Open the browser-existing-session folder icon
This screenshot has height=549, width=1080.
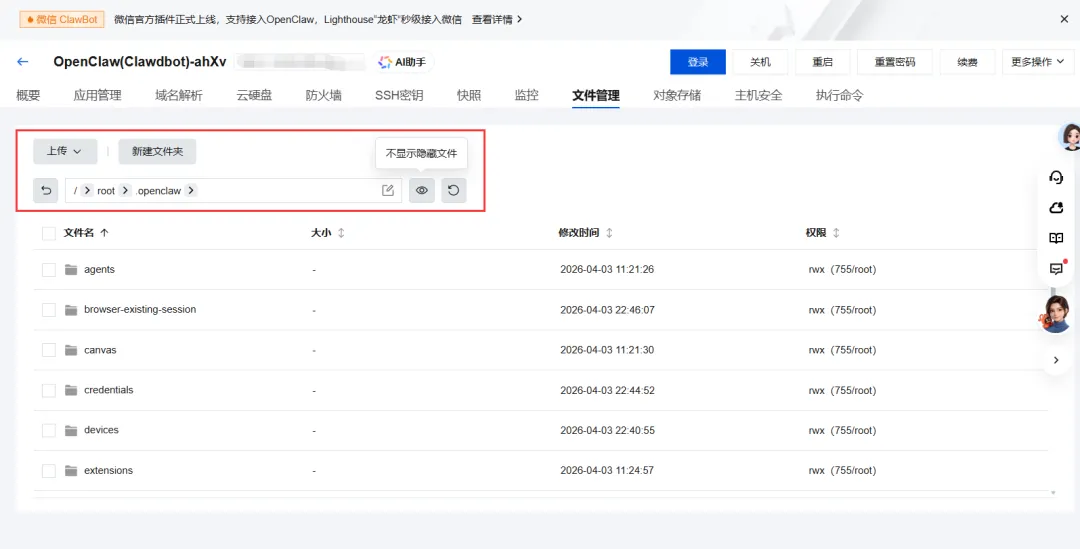(71, 310)
